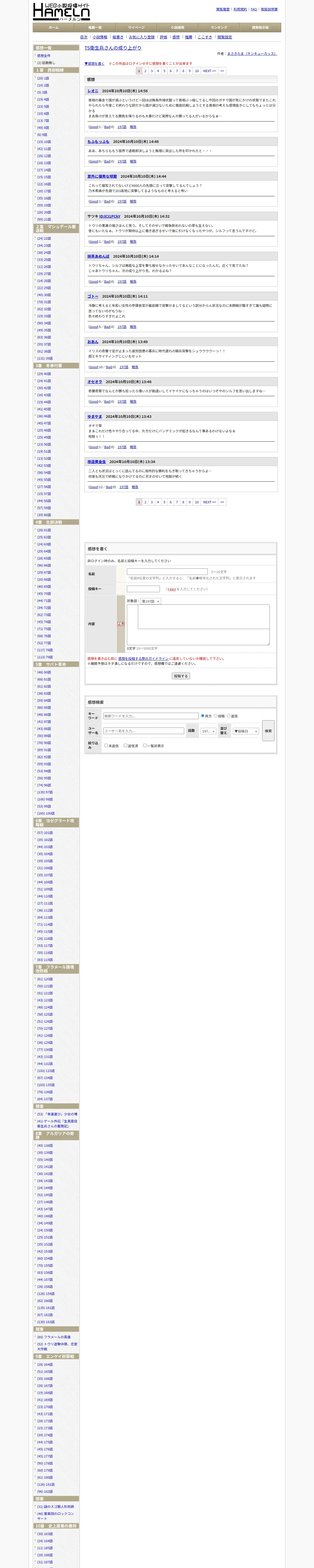Open the 推薦一覧 navigation tab

95,27
